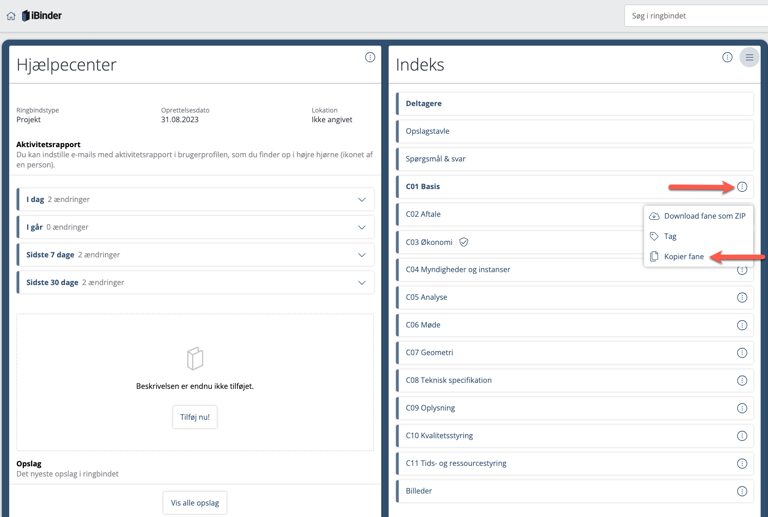Select 'Download fane som ZIP' menu option
768x517 pixels.
coord(704,216)
